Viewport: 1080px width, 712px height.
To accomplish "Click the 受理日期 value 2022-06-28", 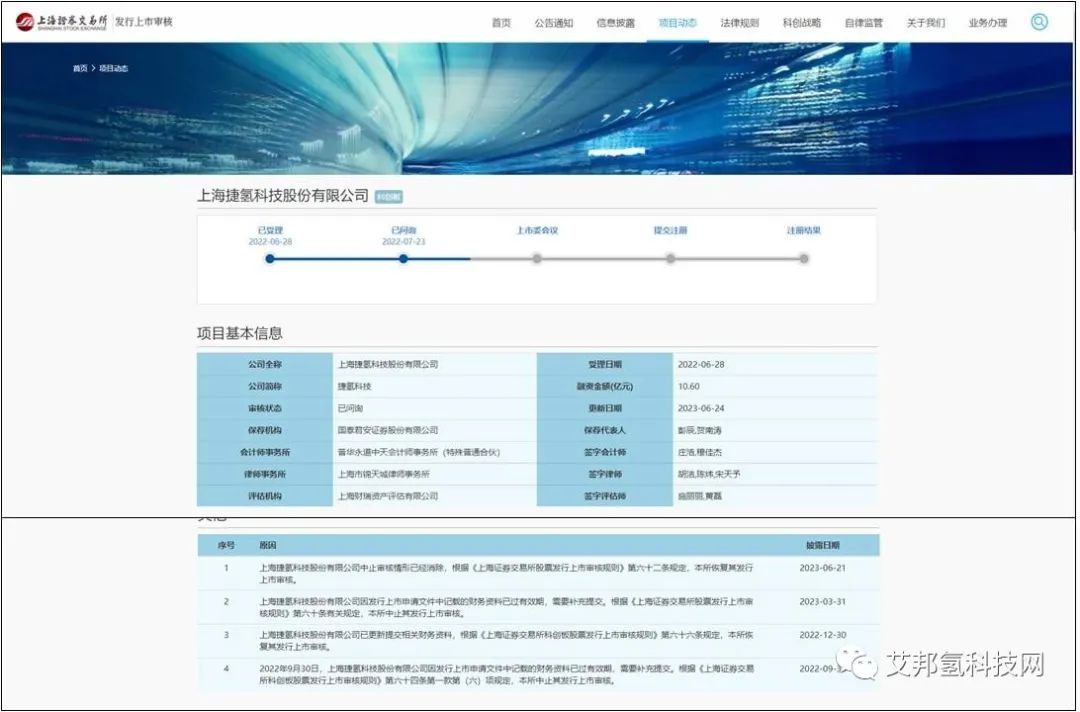I will [x=701, y=364].
